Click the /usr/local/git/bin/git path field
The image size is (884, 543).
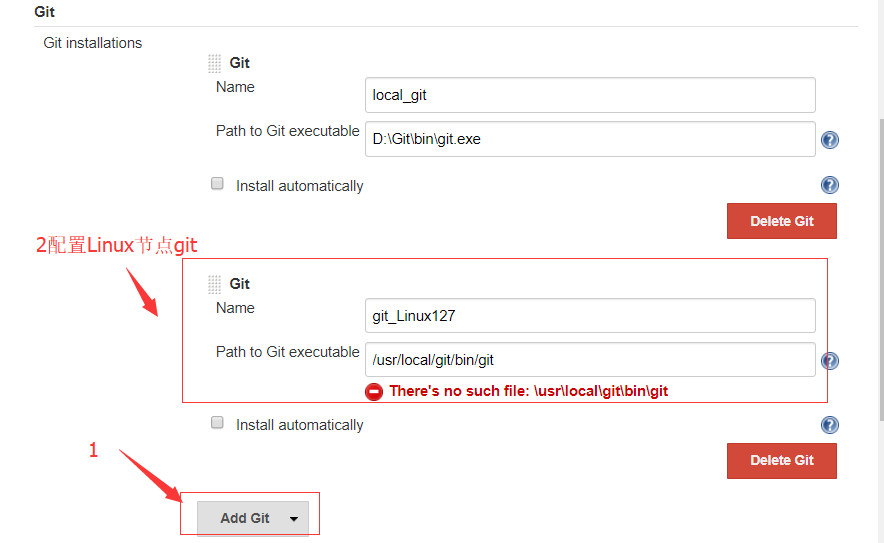tap(590, 360)
